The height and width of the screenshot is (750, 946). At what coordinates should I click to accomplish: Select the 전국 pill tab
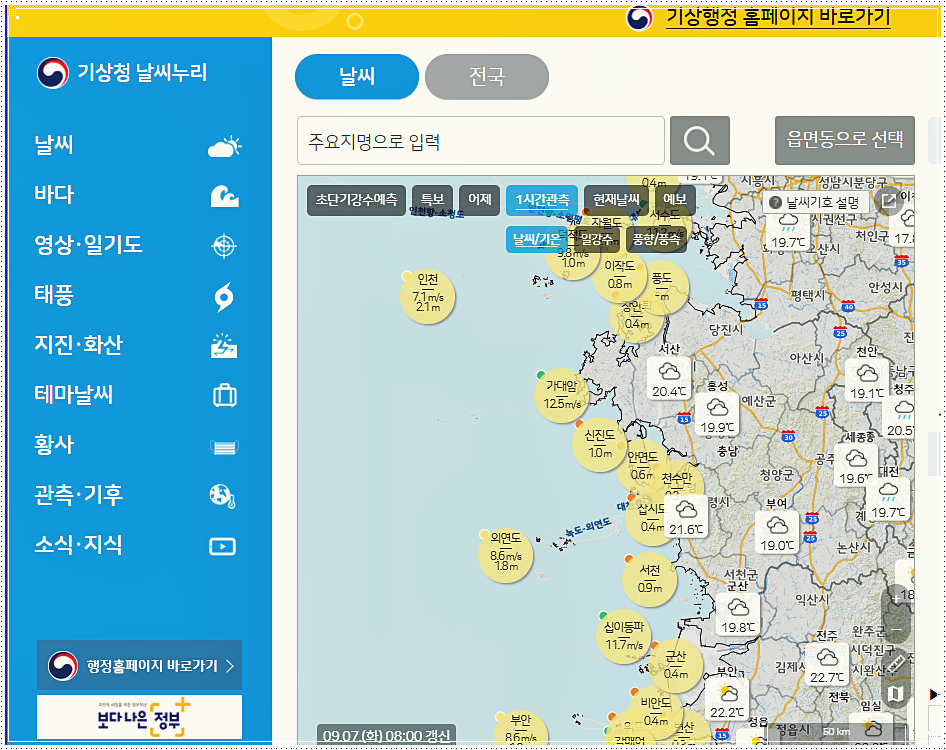(x=487, y=77)
